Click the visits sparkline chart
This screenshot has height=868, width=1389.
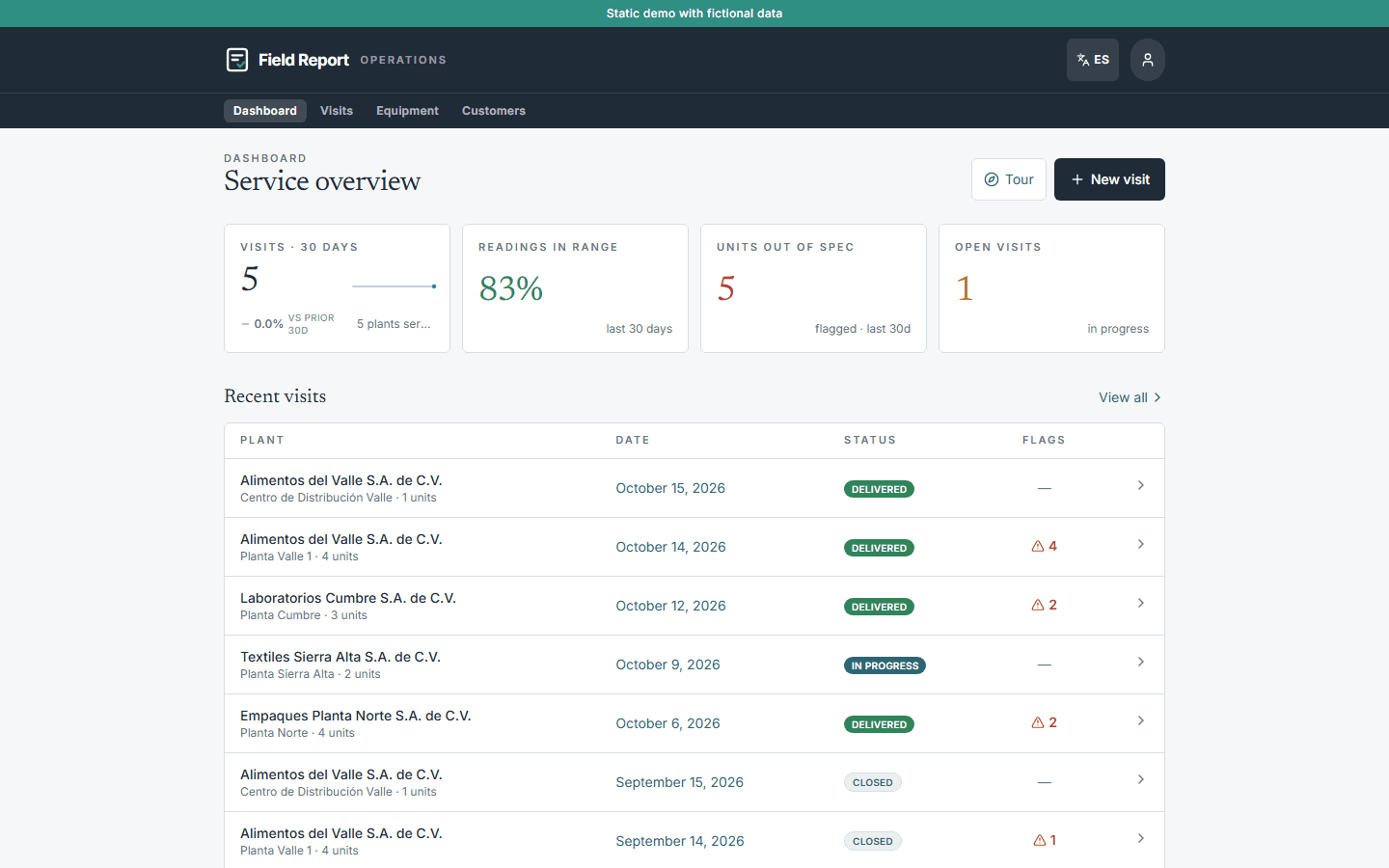[395, 286]
